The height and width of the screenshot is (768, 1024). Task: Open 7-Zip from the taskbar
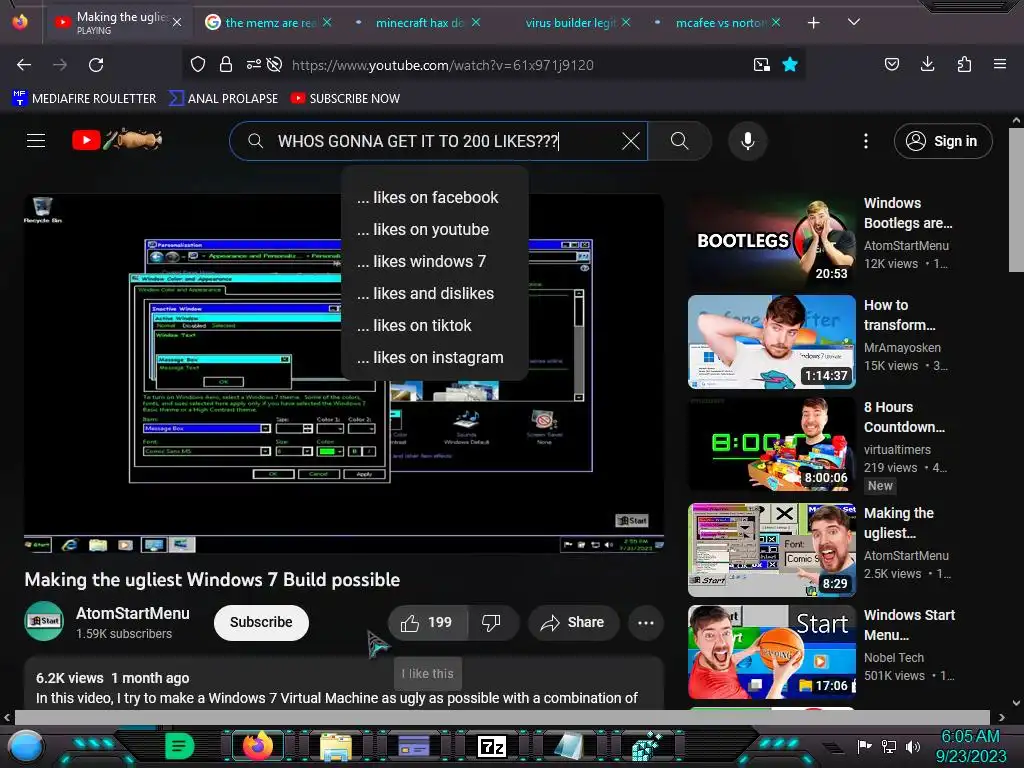(x=492, y=746)
